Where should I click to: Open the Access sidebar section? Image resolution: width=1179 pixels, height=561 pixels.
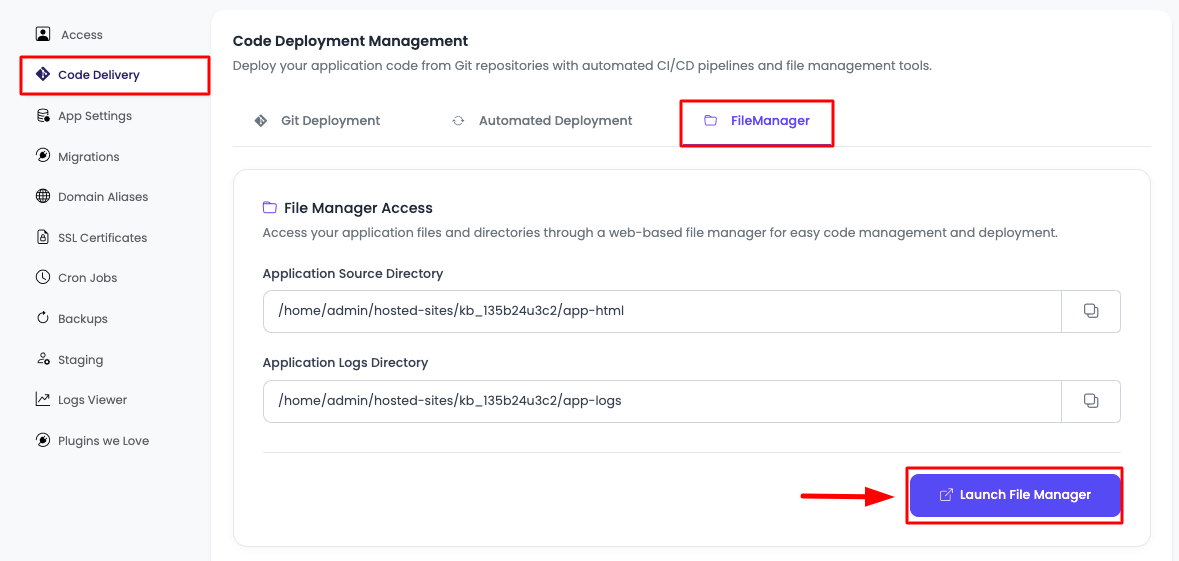81,35
